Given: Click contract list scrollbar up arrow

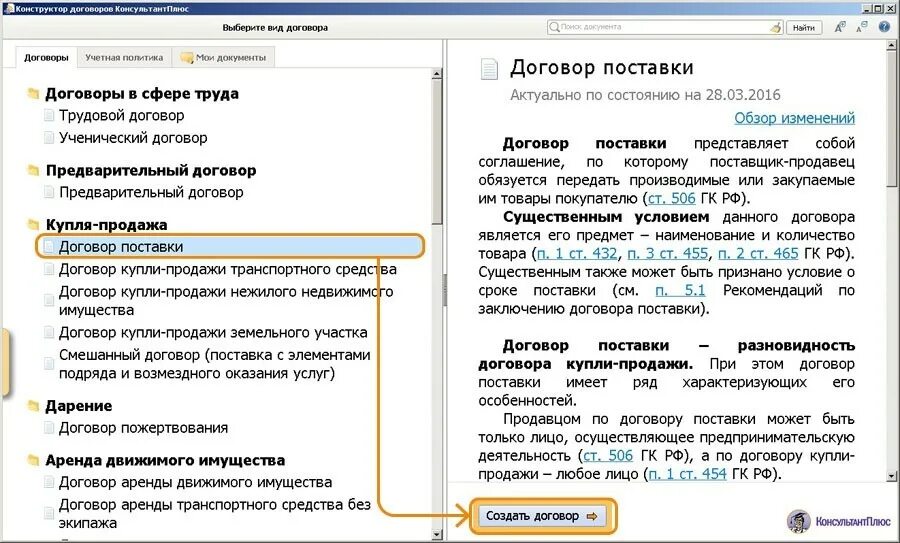Looking at the screenshot, I should tap(437, 74).
